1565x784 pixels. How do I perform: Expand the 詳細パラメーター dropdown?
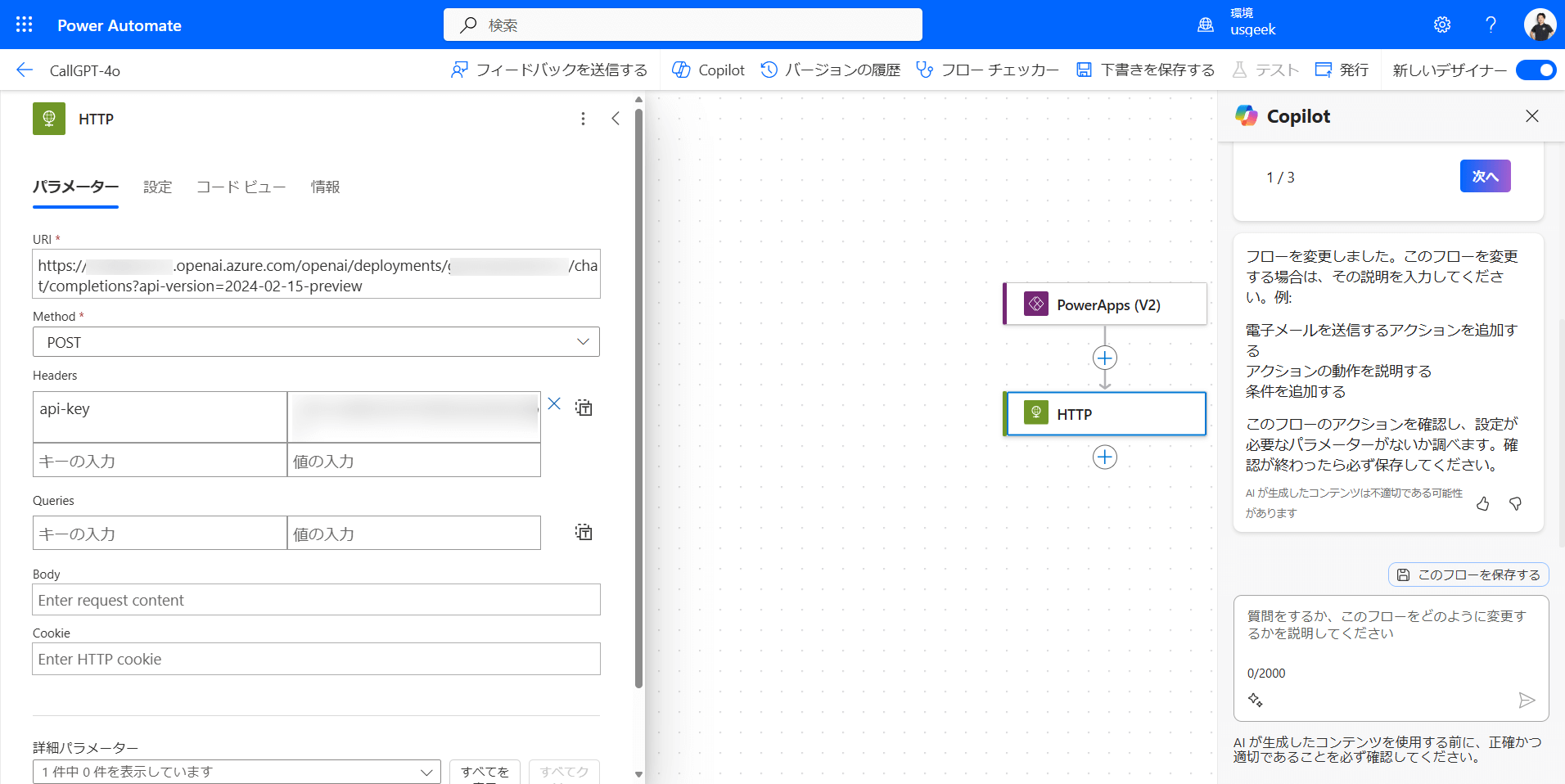point(426,772)
